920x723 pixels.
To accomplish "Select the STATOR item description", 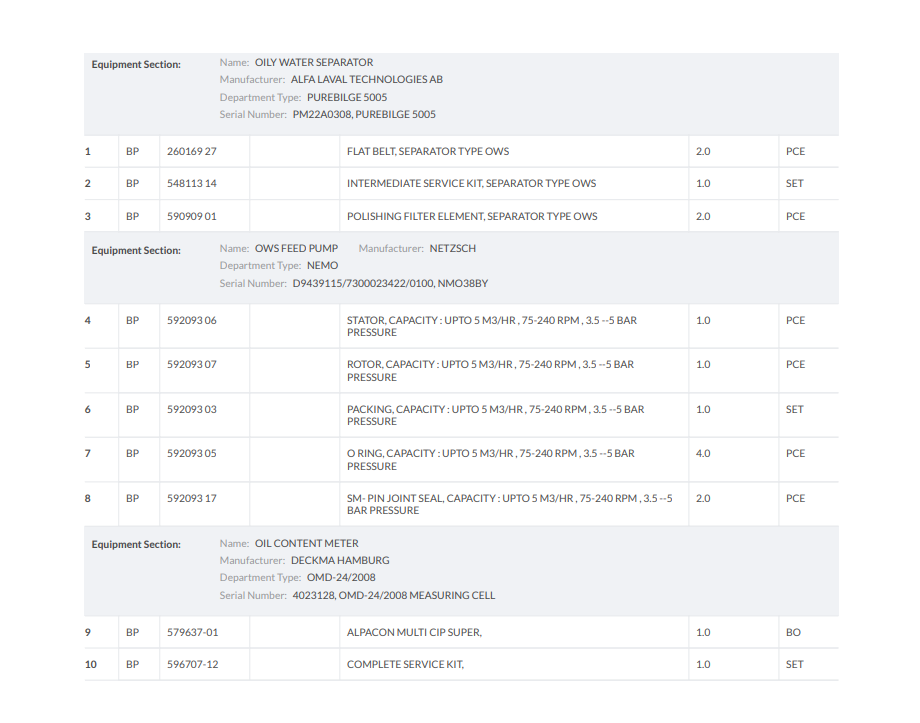I will click(491, 327).
